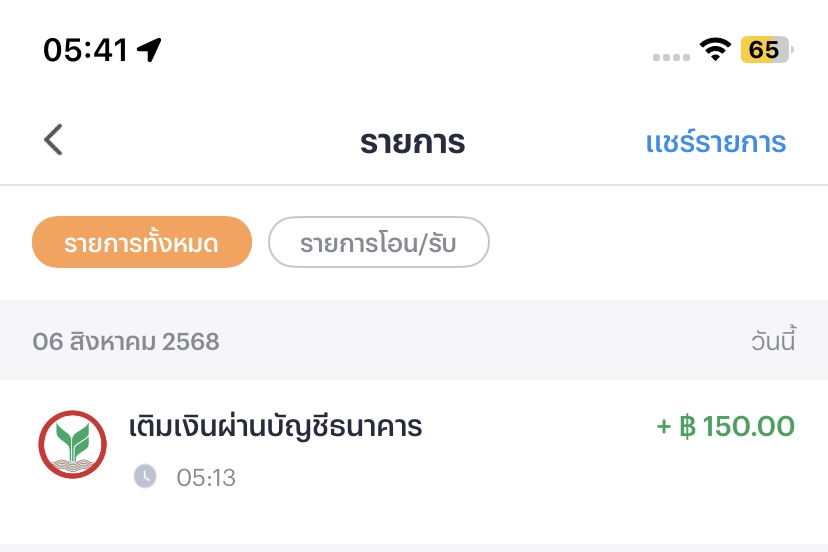Tap the Kasikorn bank logo

click(x=72, y=444)
